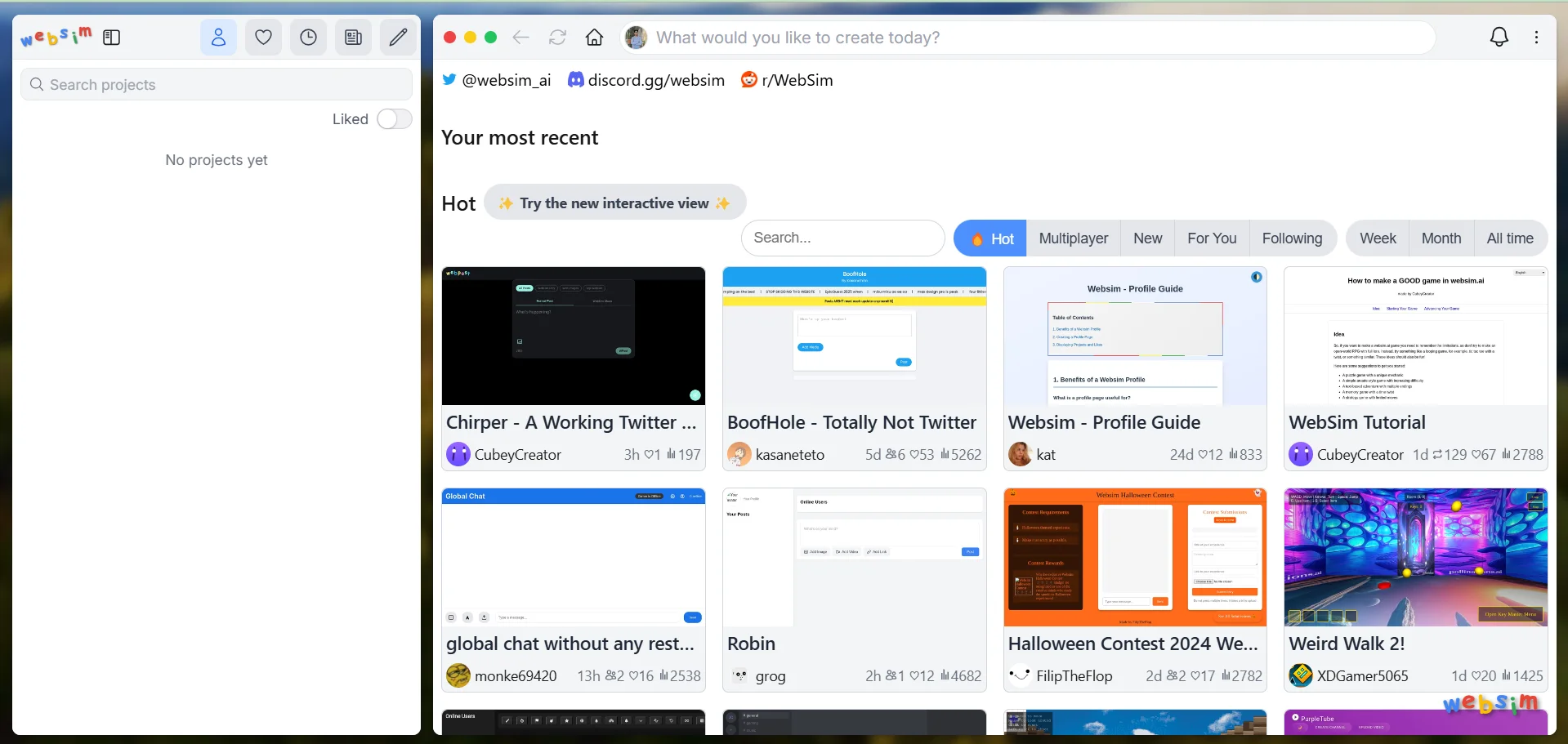Screen dimensions: 1568x744
Task: Click kat's avatar
Action: (x=1021, y=454)
